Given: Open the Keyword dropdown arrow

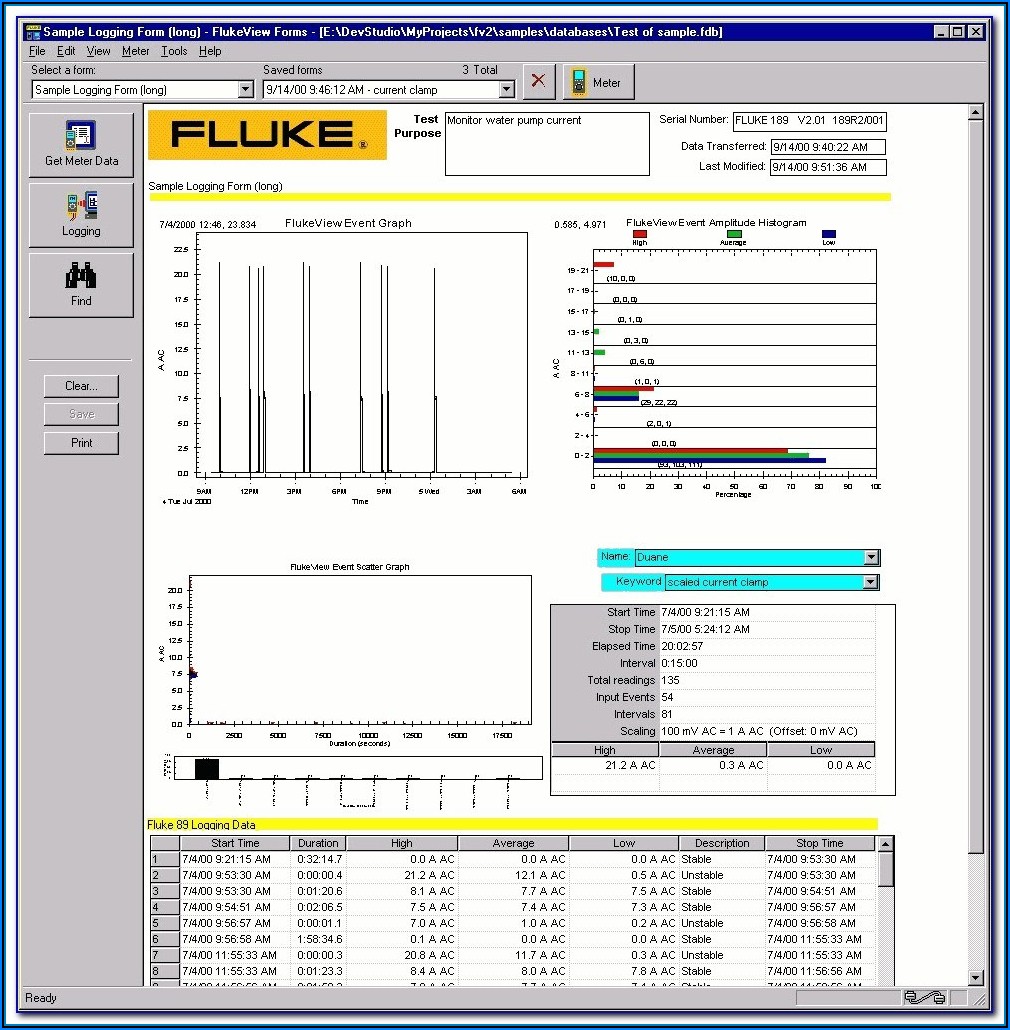Looking at the screenshot, I should [x=870, y=582].
